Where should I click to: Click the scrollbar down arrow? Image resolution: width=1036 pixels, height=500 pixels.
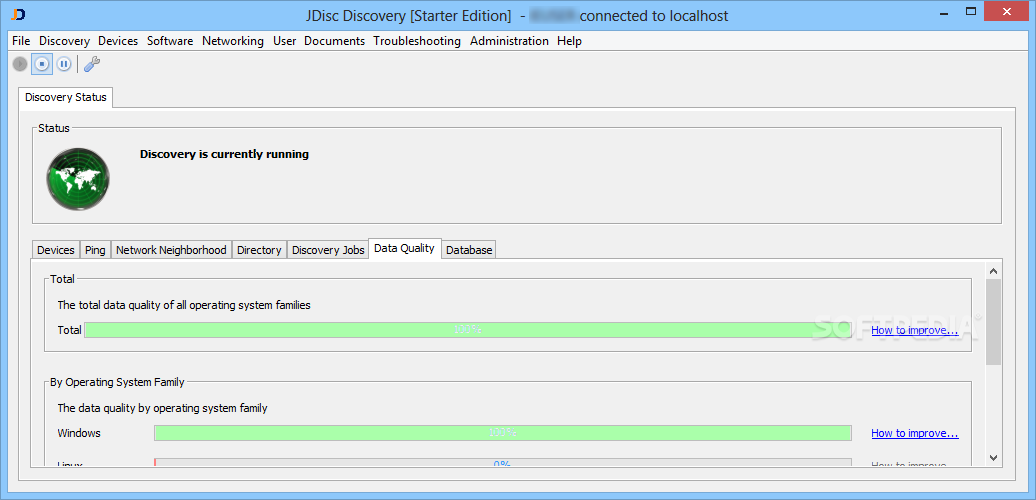(x=993, y=457)
